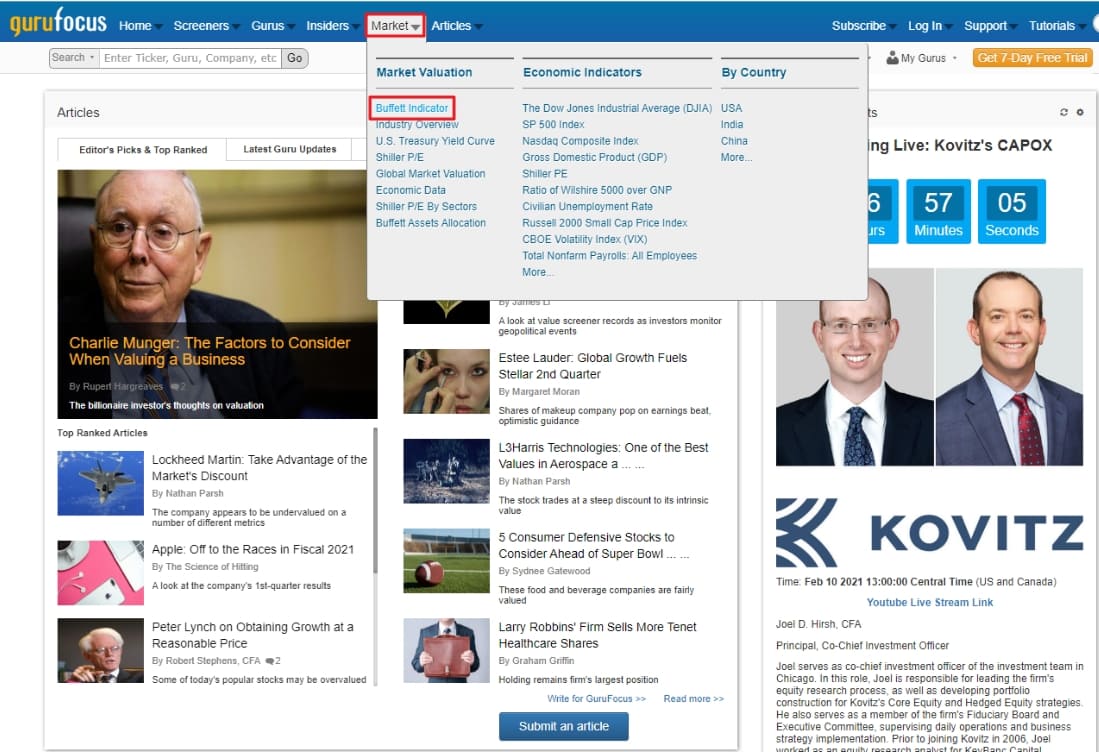Open Ratio of Wilshire 5000 over GNP
Image resolution: width=1099 pixels, height=752 pixels.
coord(597,190)
